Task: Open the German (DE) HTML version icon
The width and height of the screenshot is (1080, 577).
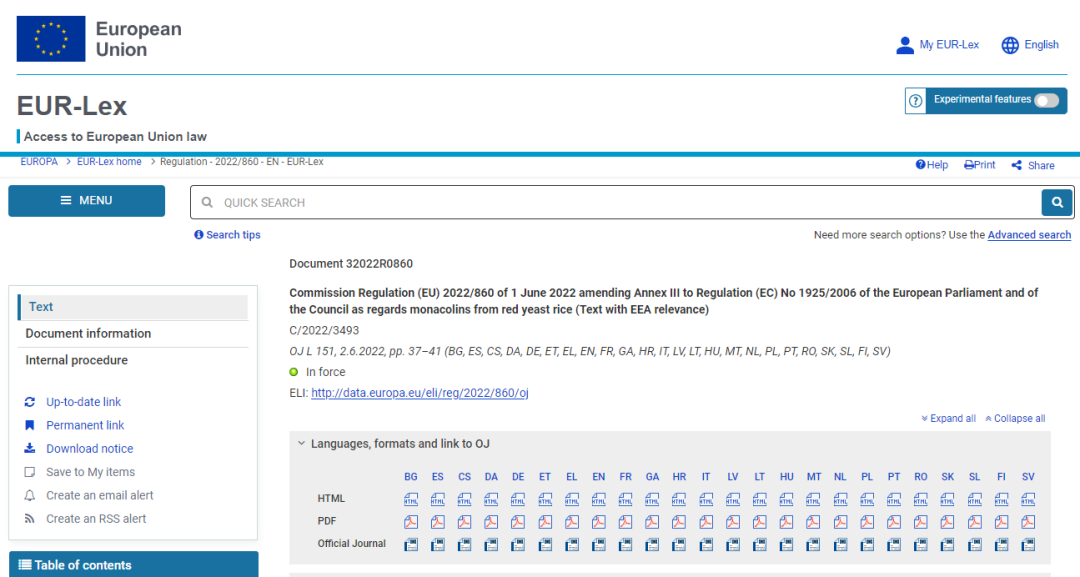Action: [x=518, y=499]
